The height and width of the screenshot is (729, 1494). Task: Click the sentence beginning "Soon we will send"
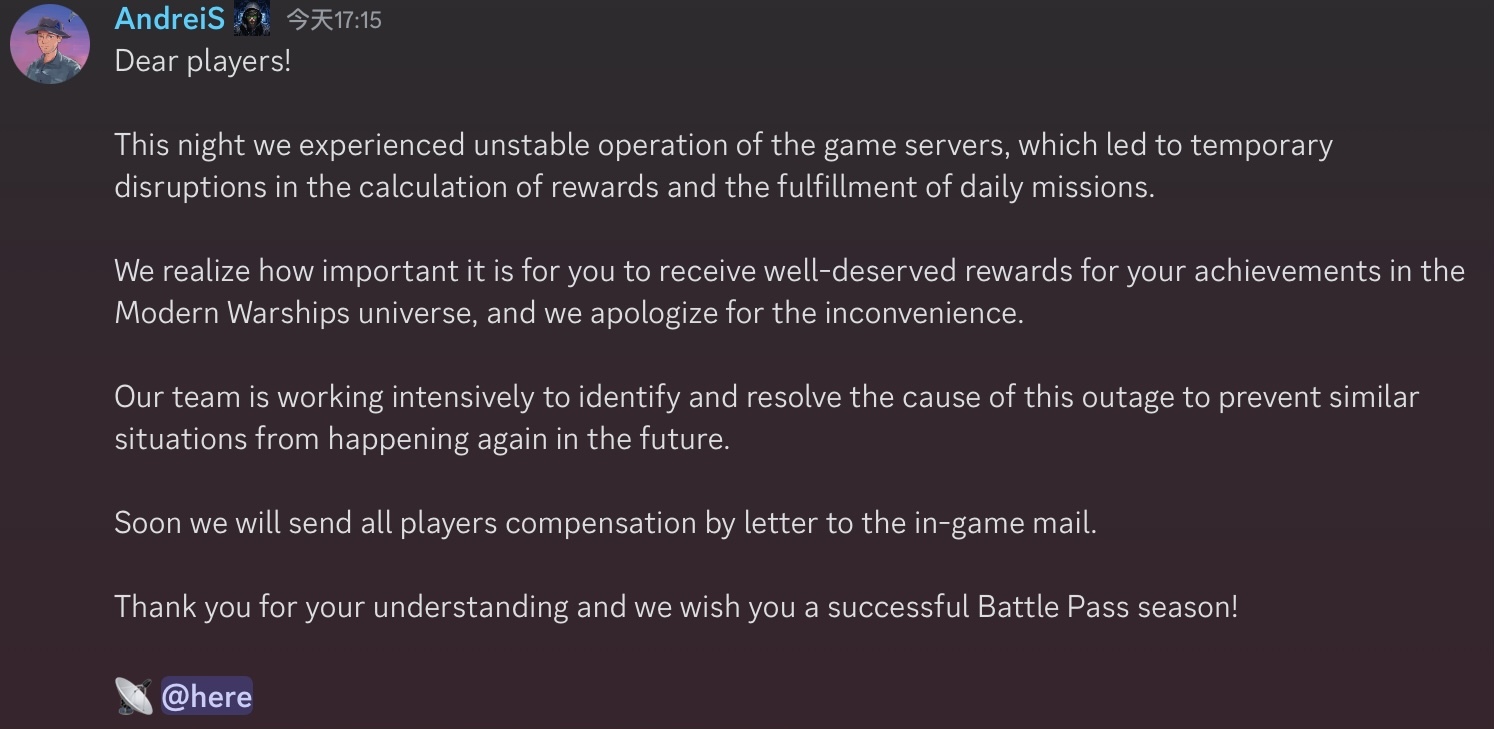605,523
